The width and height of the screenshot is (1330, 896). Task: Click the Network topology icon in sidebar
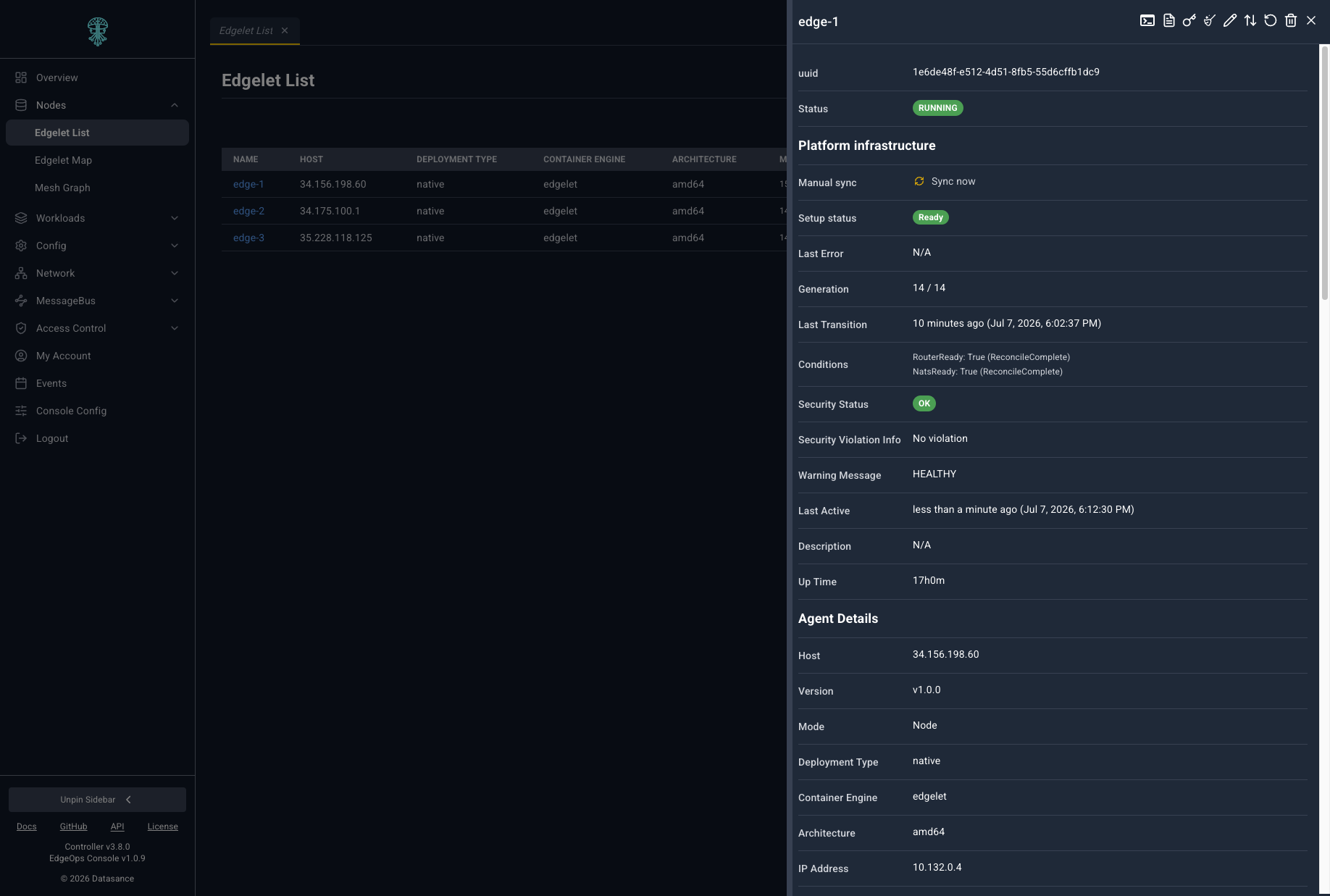21,273
